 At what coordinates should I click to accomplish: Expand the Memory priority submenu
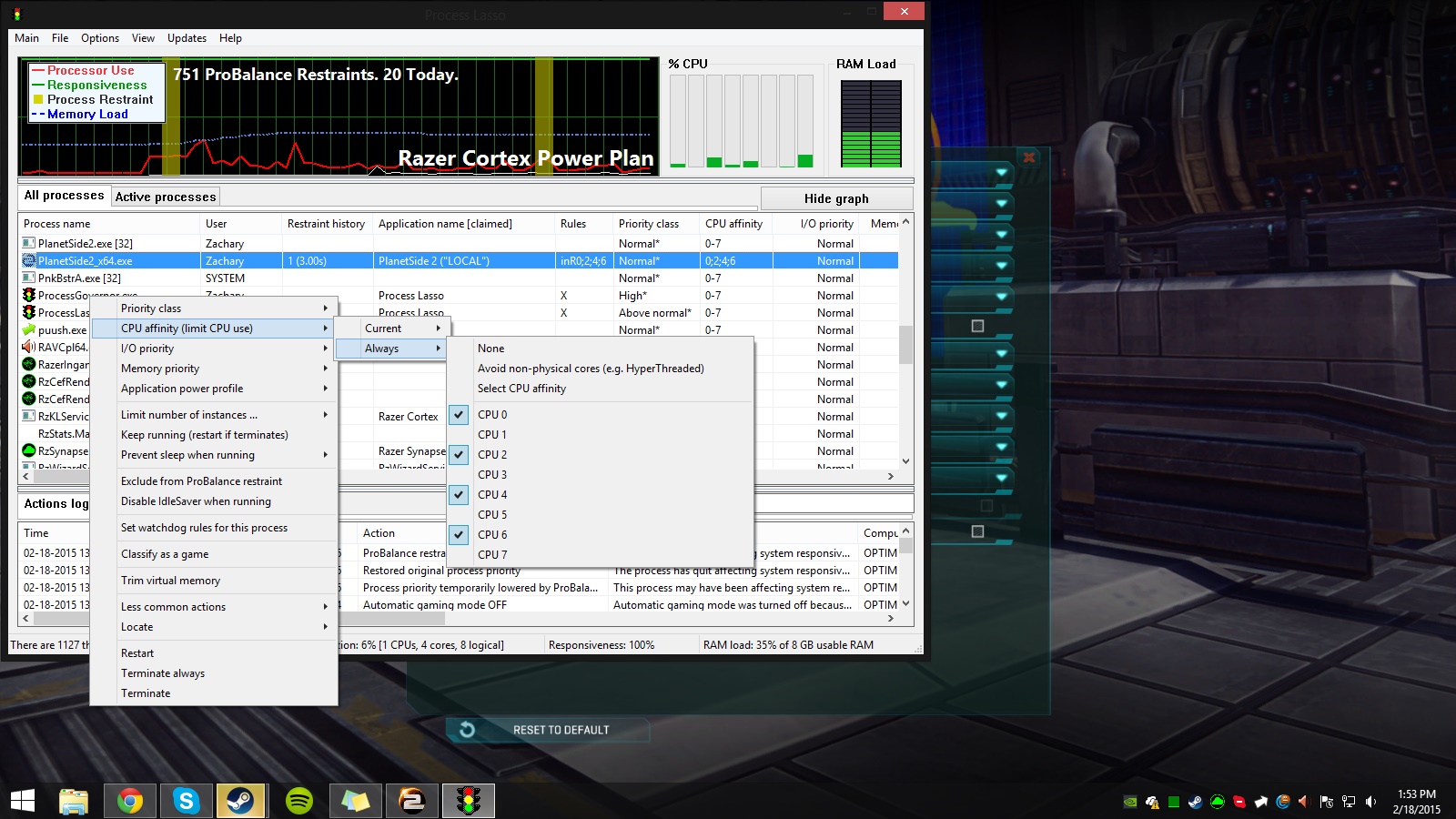[x=214, y=369]
